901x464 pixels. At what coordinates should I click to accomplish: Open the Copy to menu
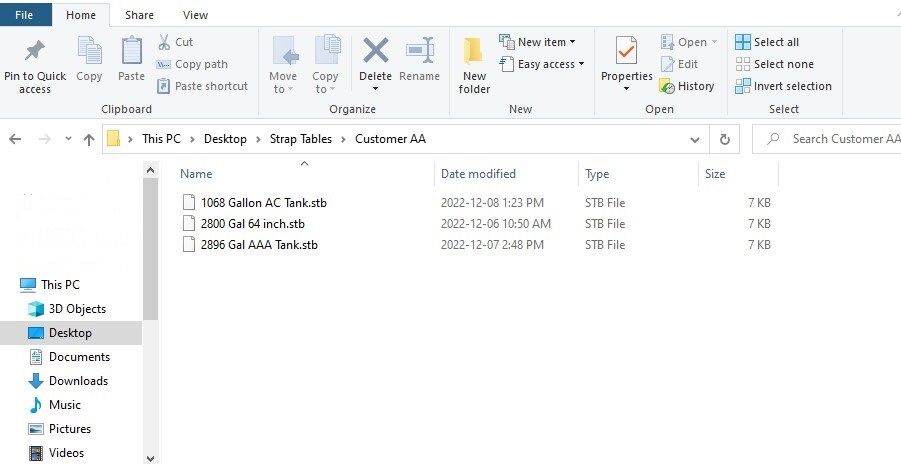(x=326, y=65)
